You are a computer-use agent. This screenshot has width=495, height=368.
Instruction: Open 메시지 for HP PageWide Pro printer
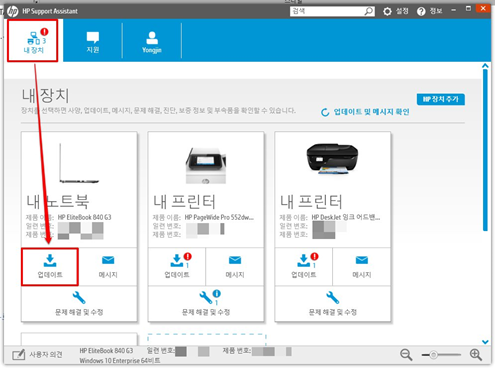coord(235,266)
